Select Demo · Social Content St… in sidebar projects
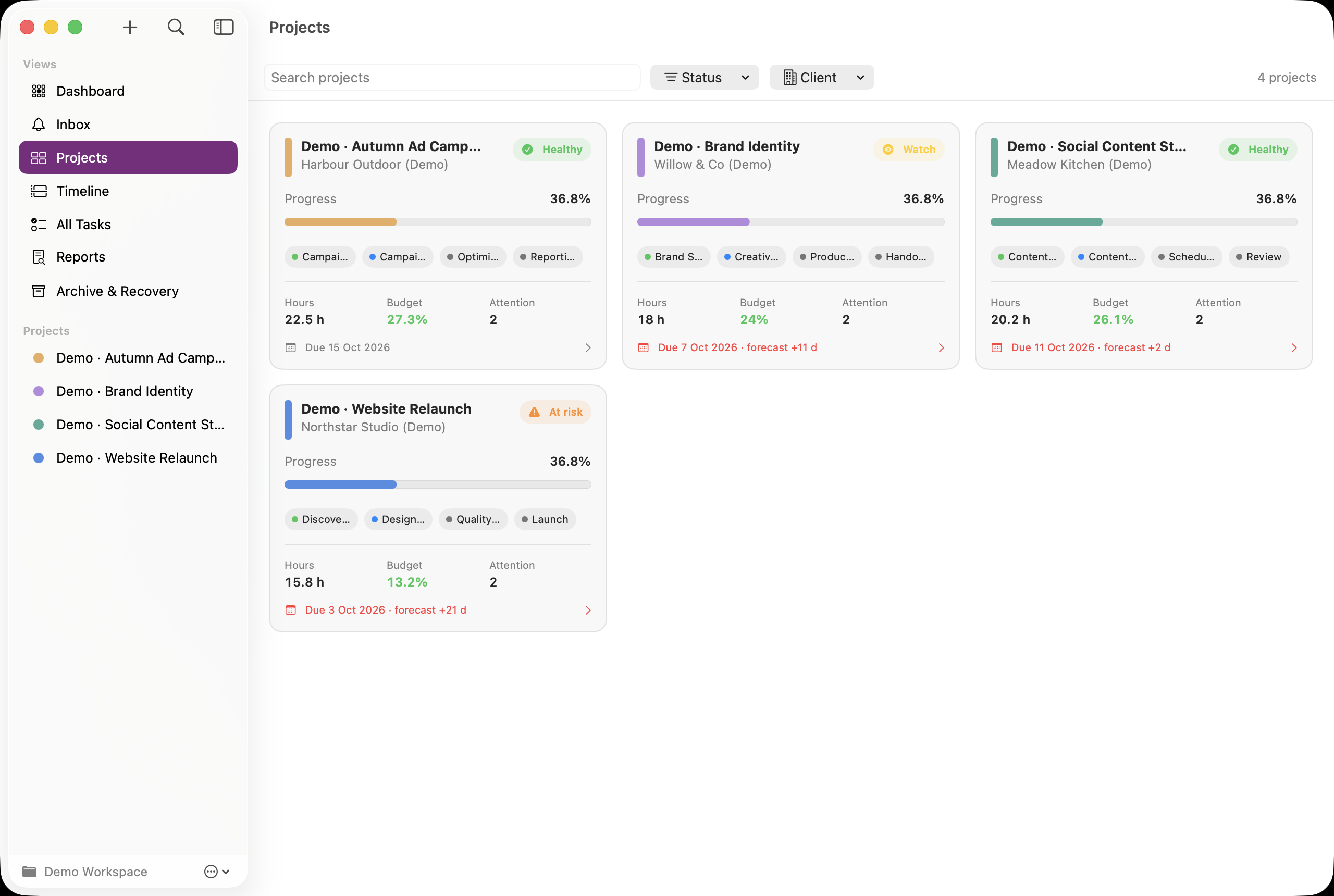 [x=128, y=425]
